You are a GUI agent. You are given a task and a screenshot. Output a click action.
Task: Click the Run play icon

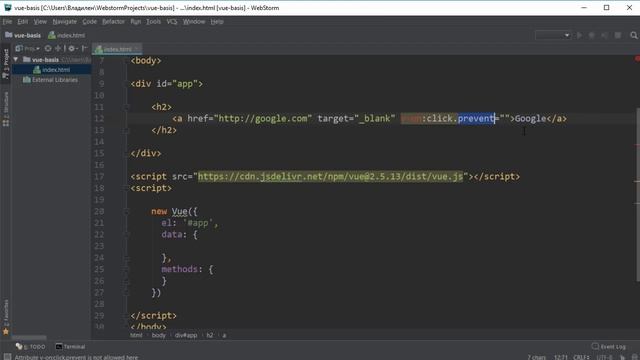click(579, 36)
